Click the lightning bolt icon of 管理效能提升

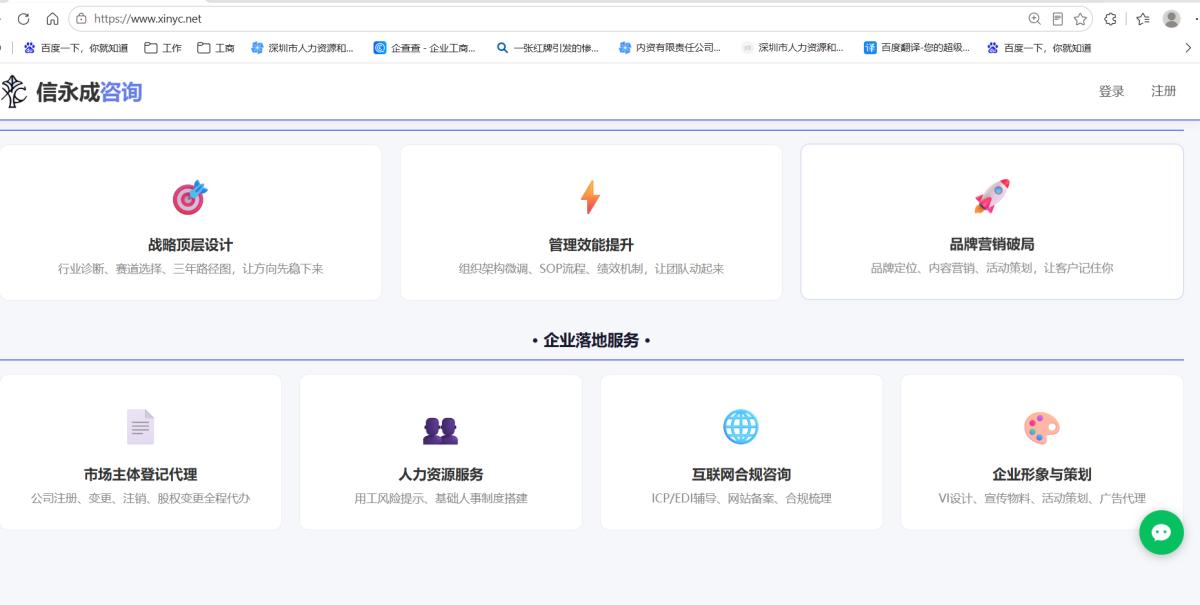click(591, 197)
